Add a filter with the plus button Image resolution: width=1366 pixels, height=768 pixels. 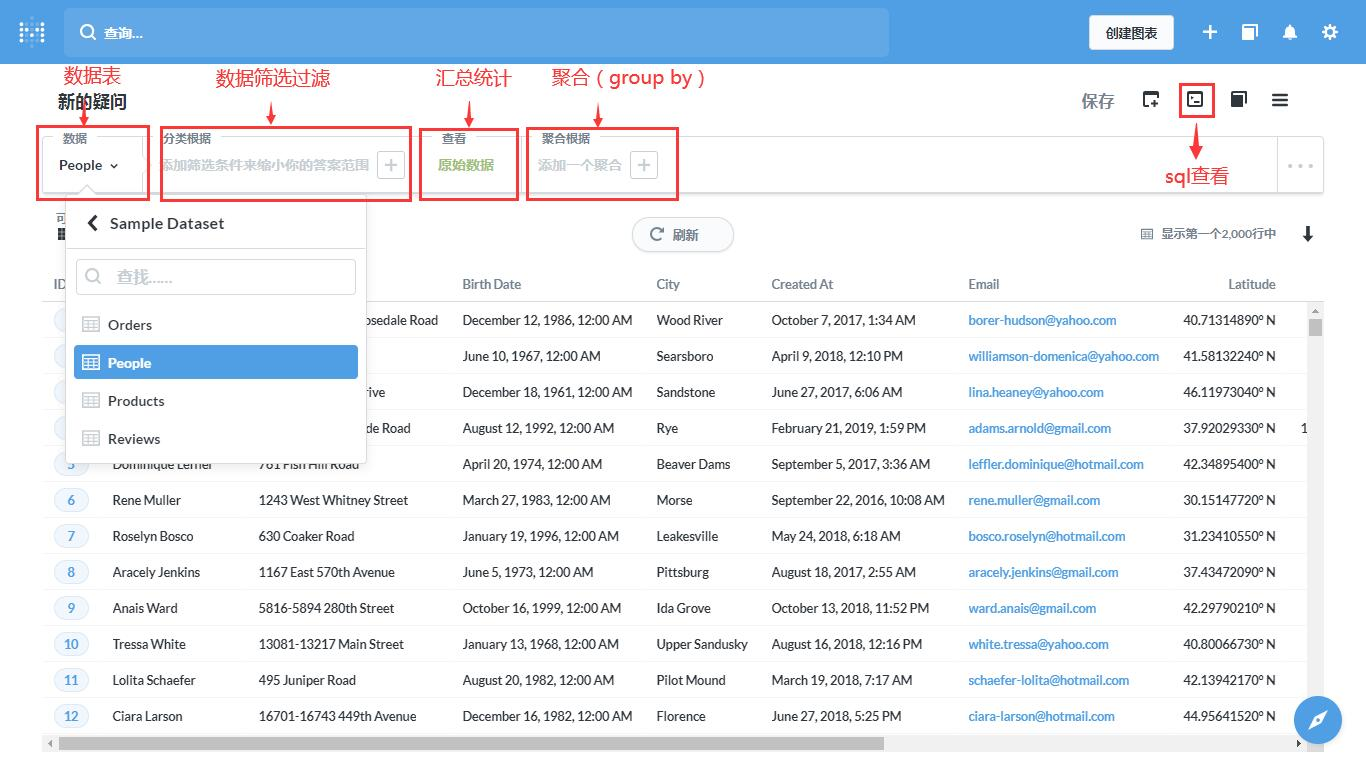391,165
